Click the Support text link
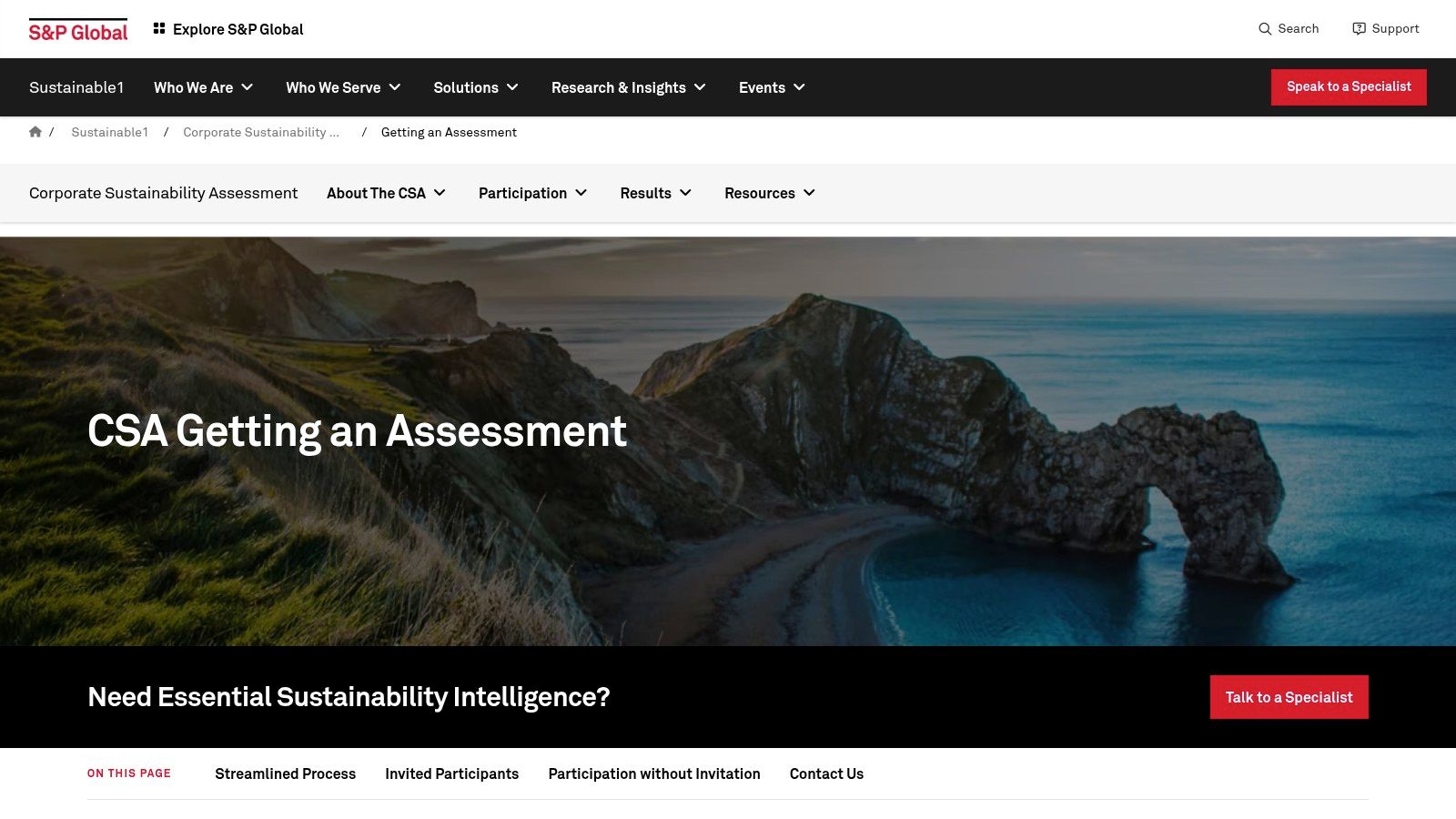 1395,29
